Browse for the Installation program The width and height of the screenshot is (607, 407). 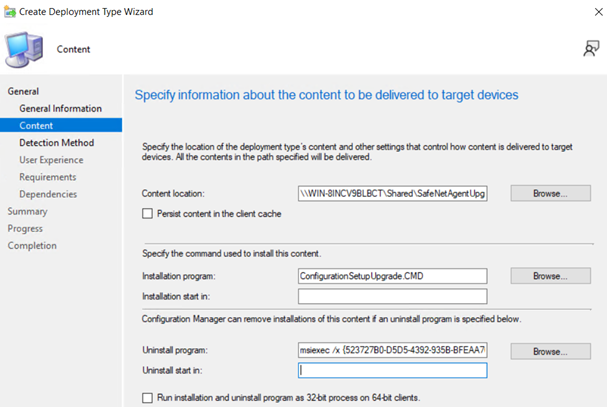[x=550, y=276]
